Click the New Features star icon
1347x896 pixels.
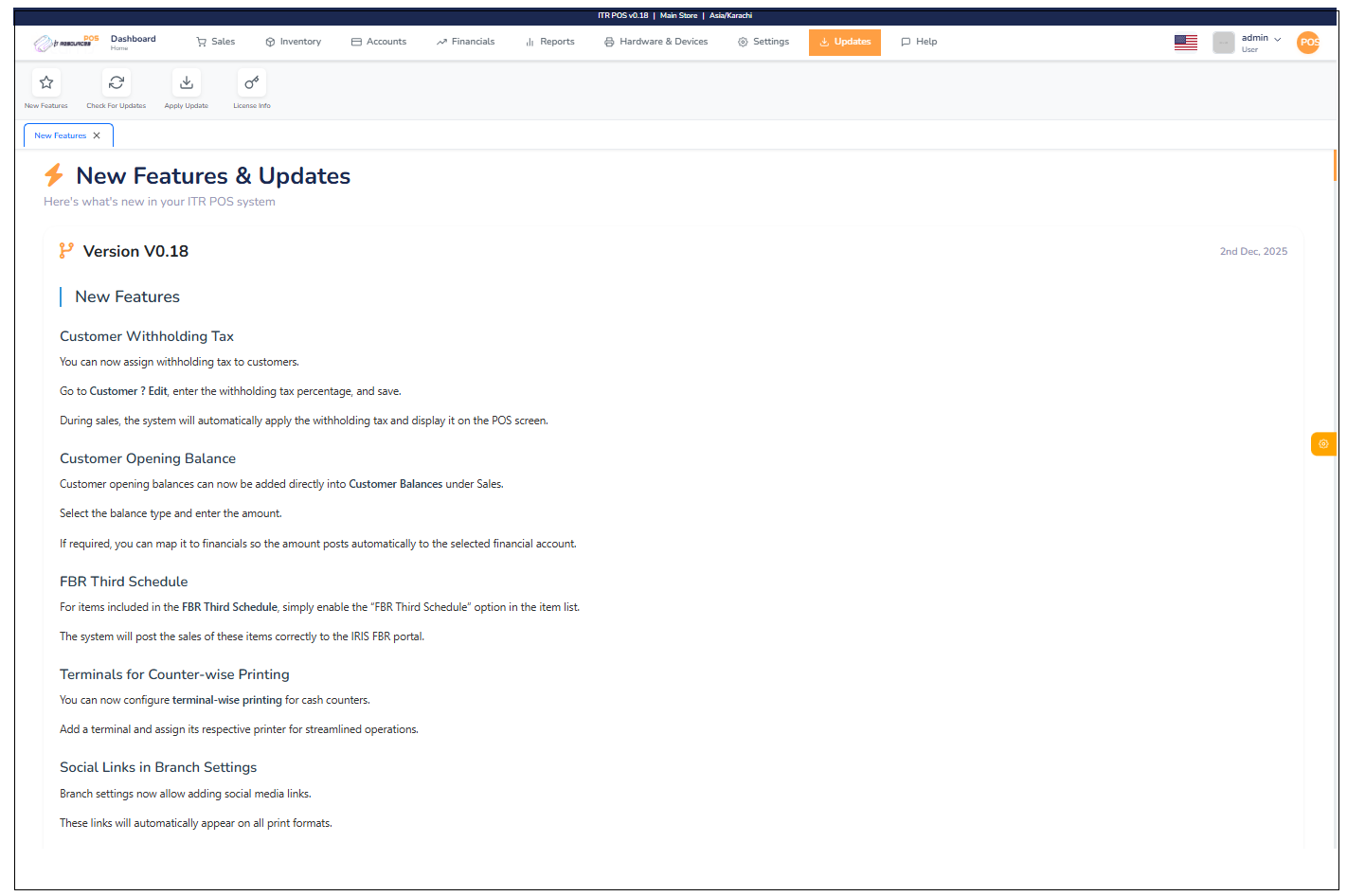46,83
